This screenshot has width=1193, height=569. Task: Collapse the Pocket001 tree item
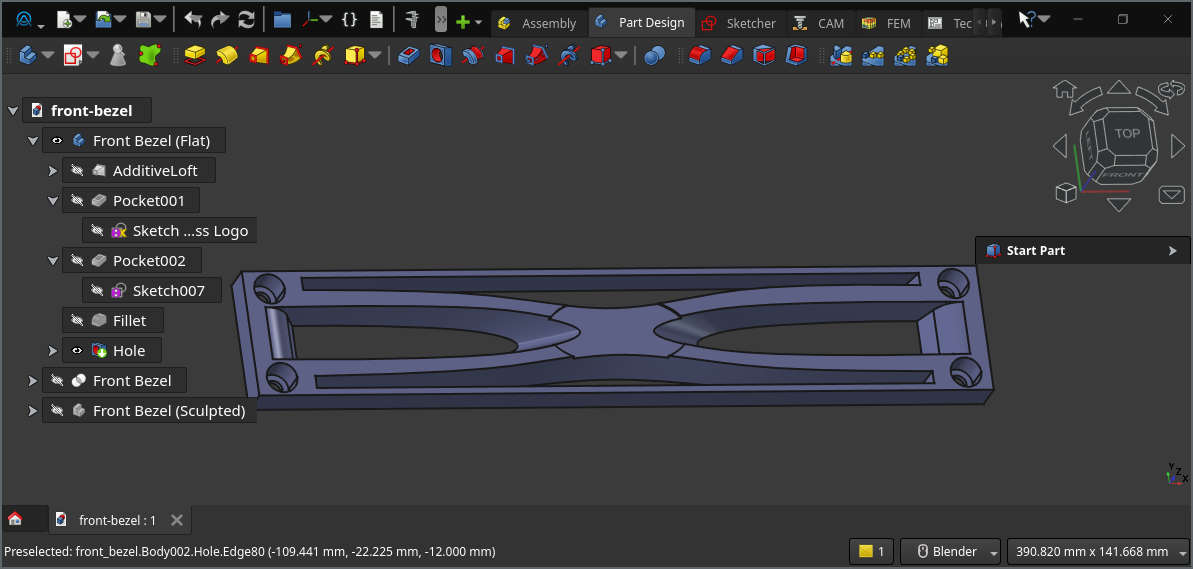click(x=53, y=201)
